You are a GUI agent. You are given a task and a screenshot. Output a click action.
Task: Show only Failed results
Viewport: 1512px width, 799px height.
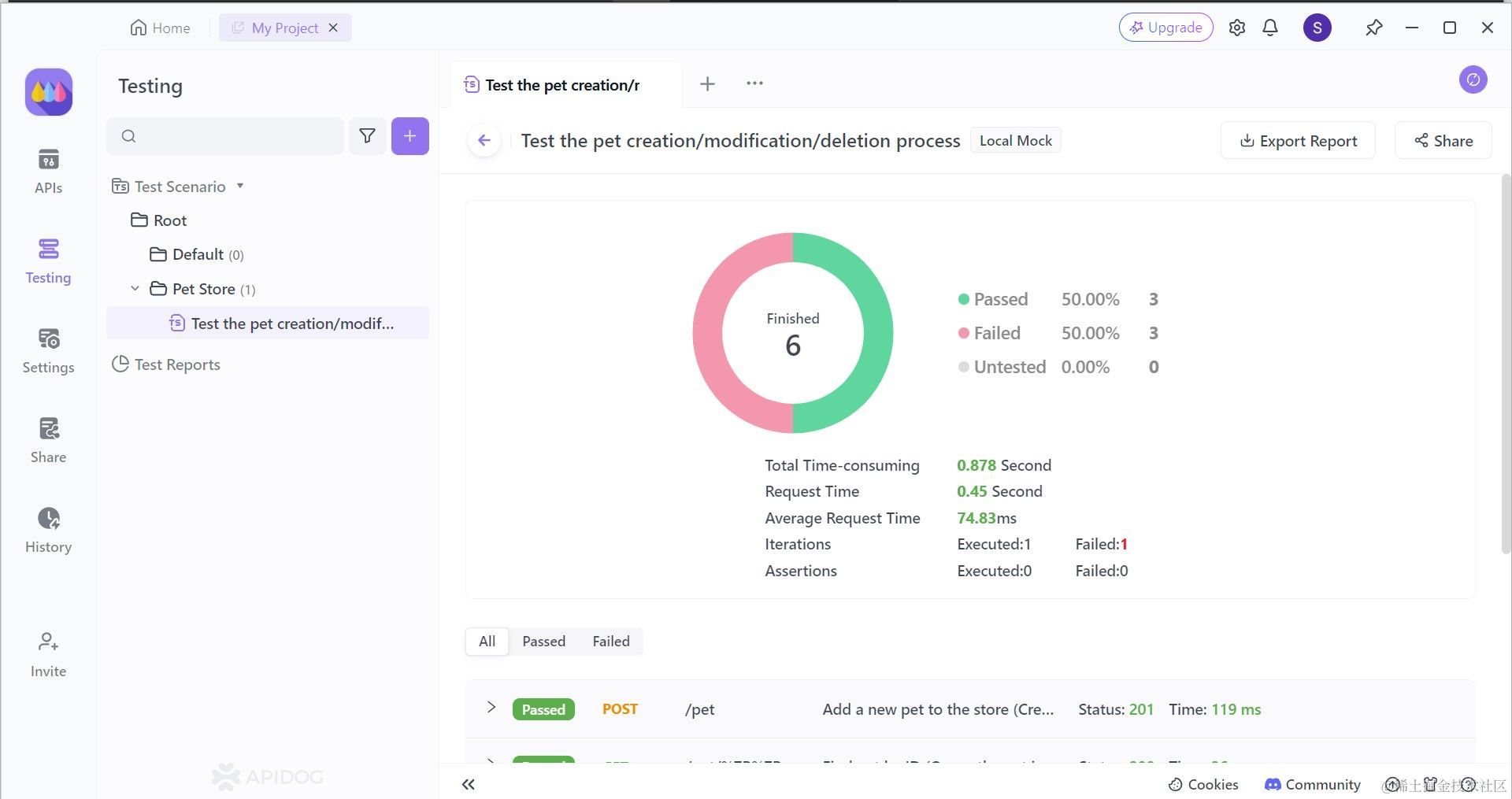pos(611,642)
